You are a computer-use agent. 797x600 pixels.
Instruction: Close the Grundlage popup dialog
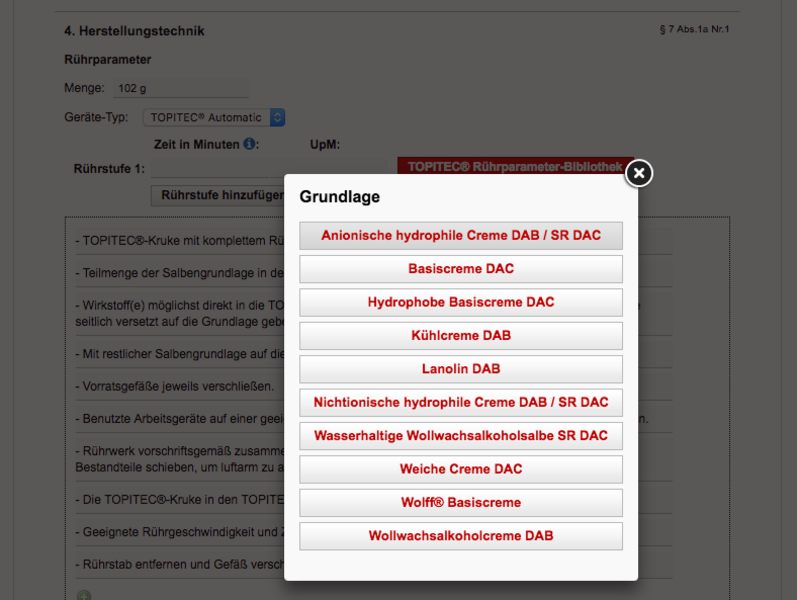(x=638, y=173)
